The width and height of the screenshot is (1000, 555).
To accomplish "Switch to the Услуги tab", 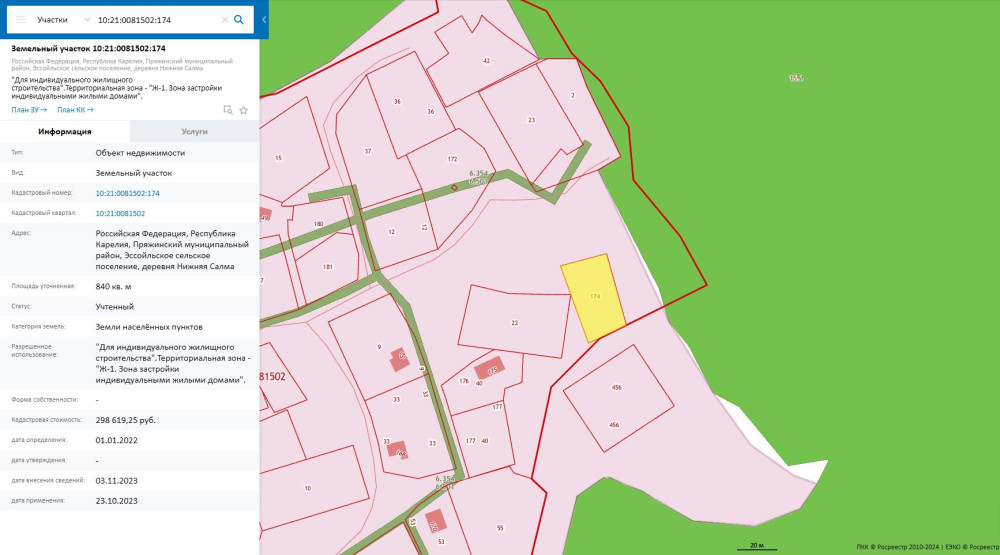I will tap(194, 131).
